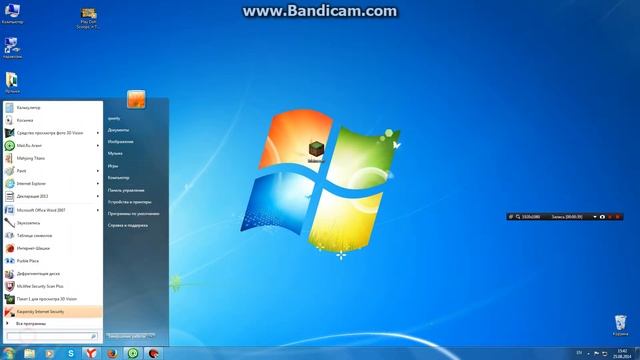Show hidden tray icons arrow
Screen dimensions: 640x360
[x=588, y=353]
